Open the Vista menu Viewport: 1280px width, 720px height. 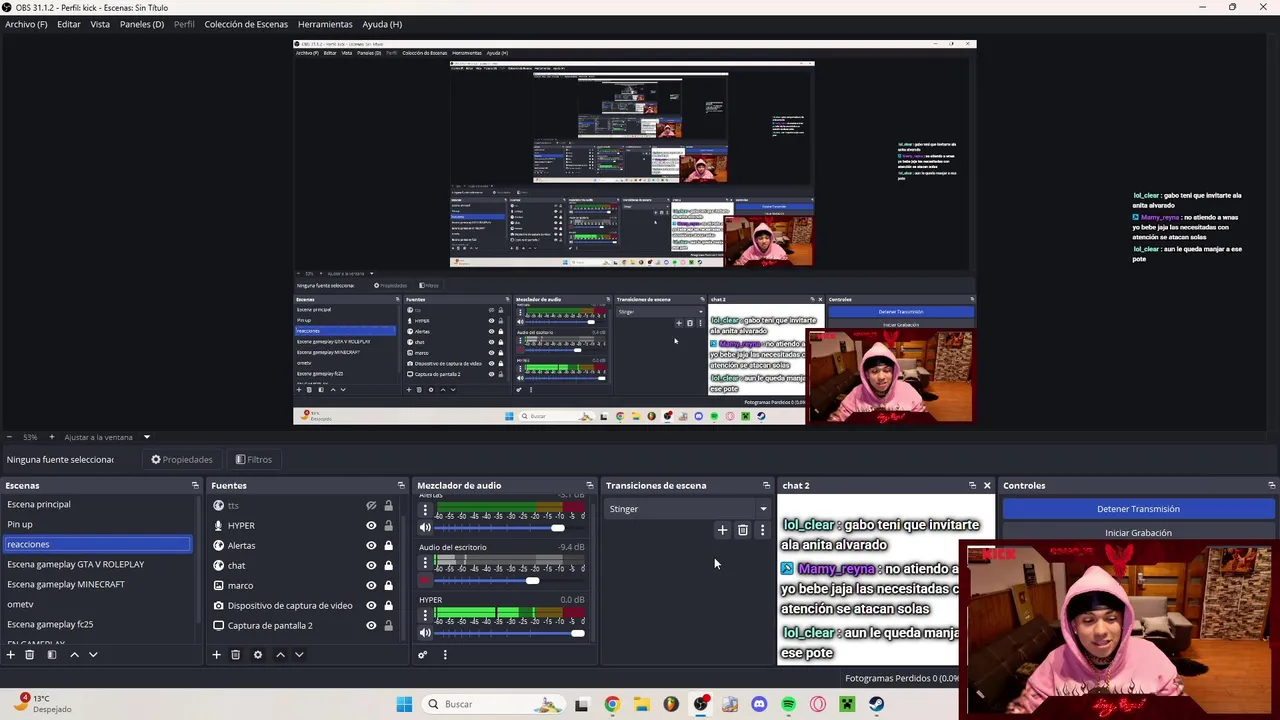click(100, 24)
